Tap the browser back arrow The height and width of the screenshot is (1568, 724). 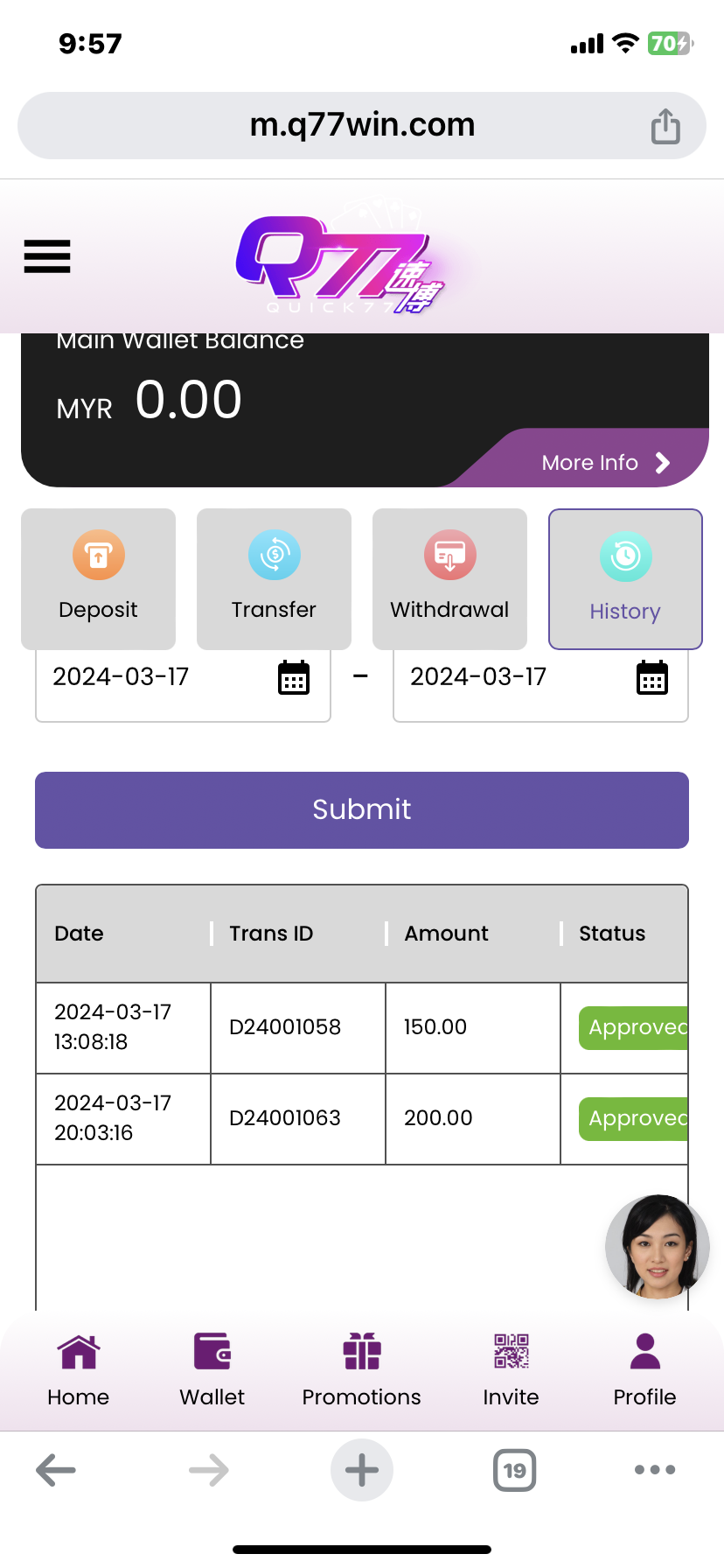56,1470
